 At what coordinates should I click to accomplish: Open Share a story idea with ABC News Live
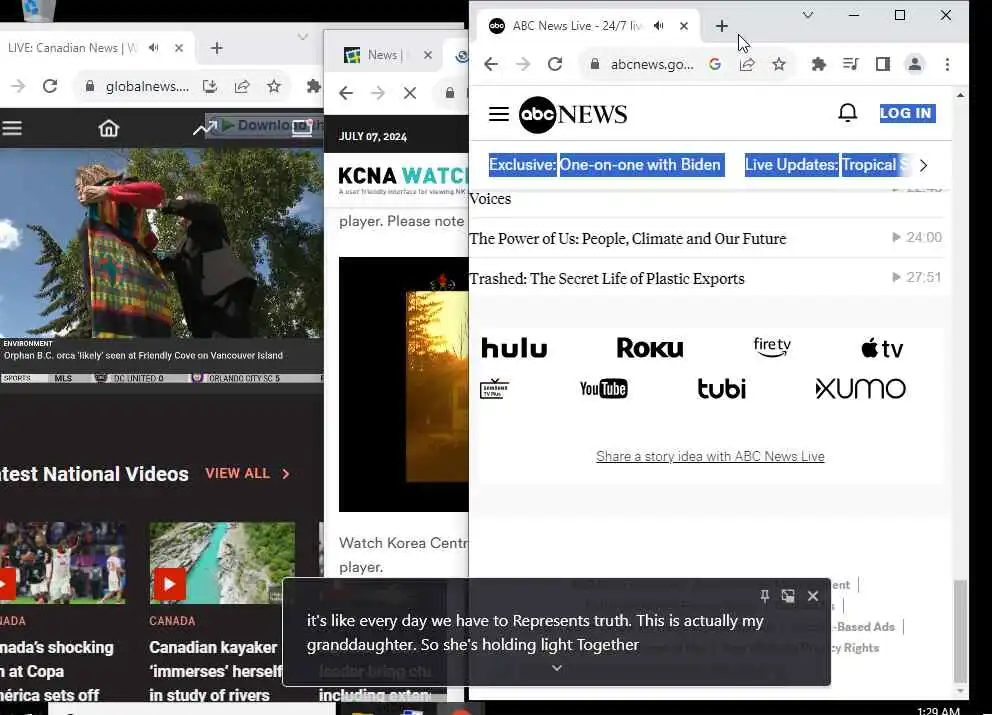(710, 456)
